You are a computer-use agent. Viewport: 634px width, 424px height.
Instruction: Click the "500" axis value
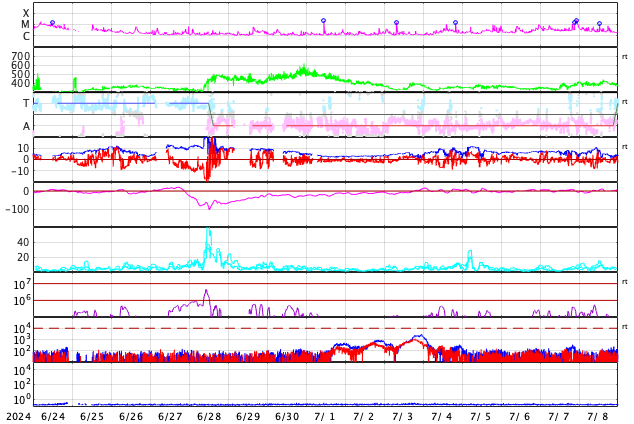20,74
